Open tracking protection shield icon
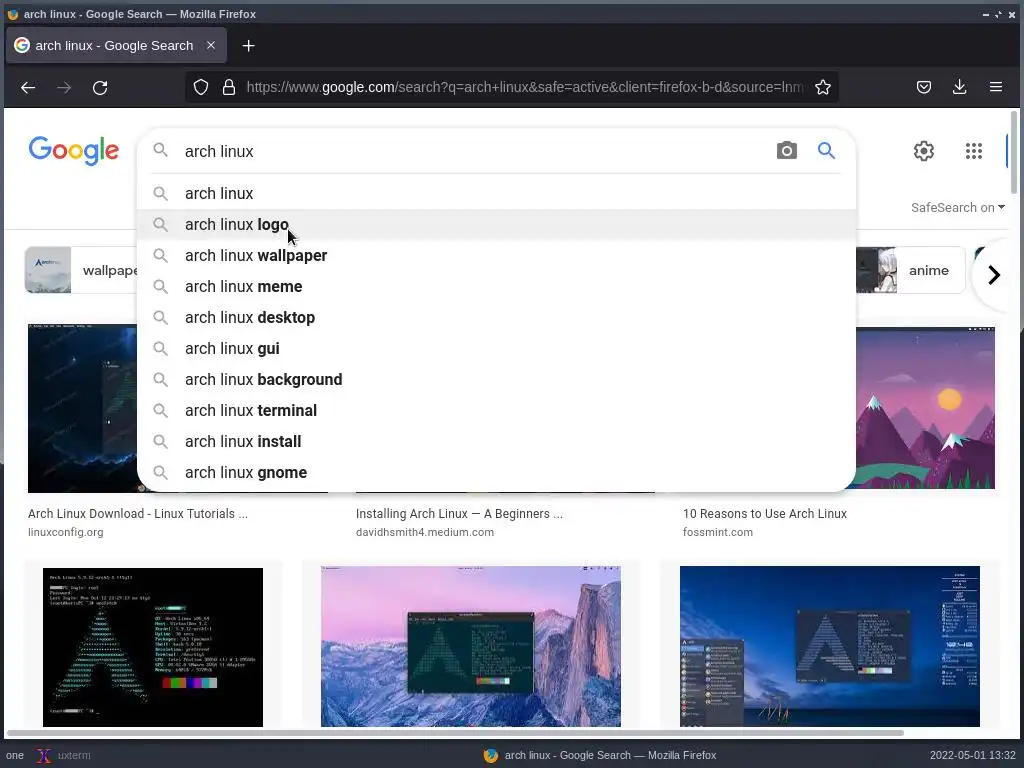This screenshot has height=768, width=1024. pyautogui.click(x=201, y=88)
